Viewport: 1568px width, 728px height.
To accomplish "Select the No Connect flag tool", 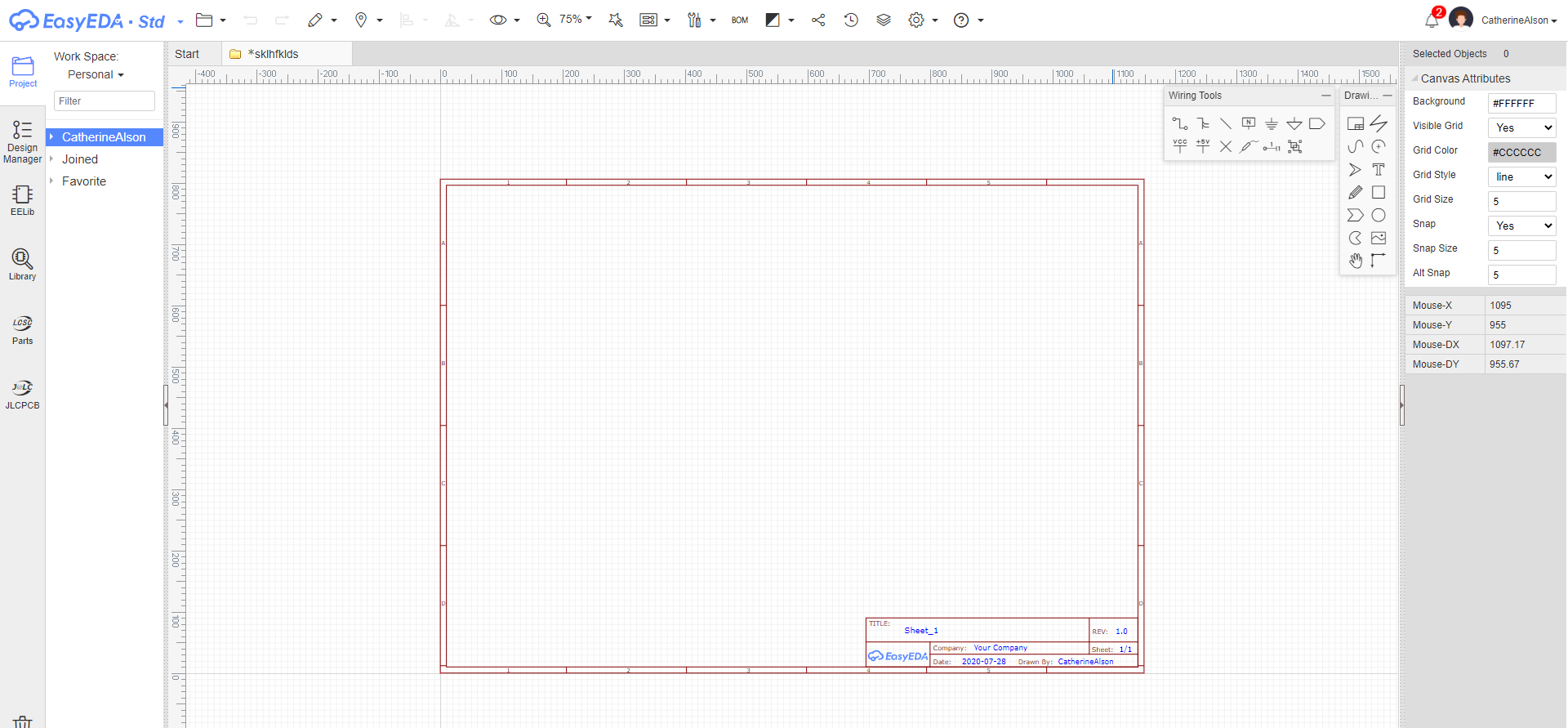I will [1226, 146].
